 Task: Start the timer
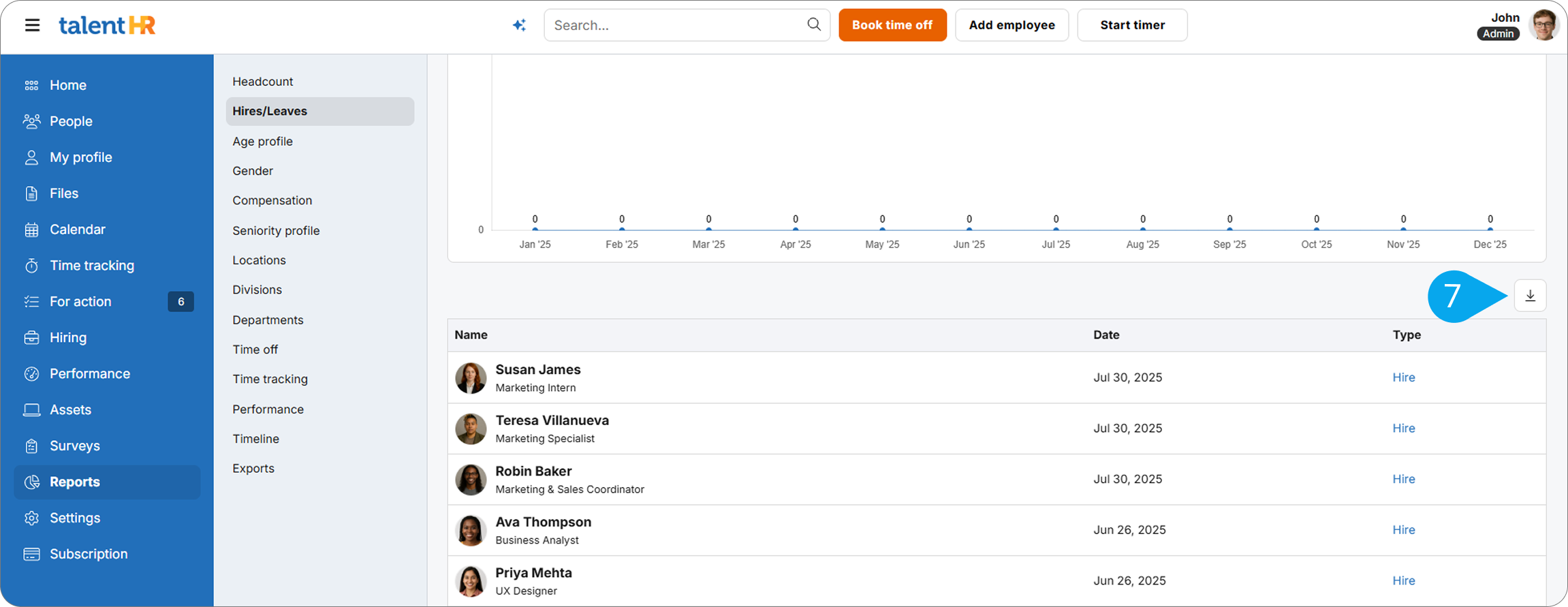click(1131, 25)
